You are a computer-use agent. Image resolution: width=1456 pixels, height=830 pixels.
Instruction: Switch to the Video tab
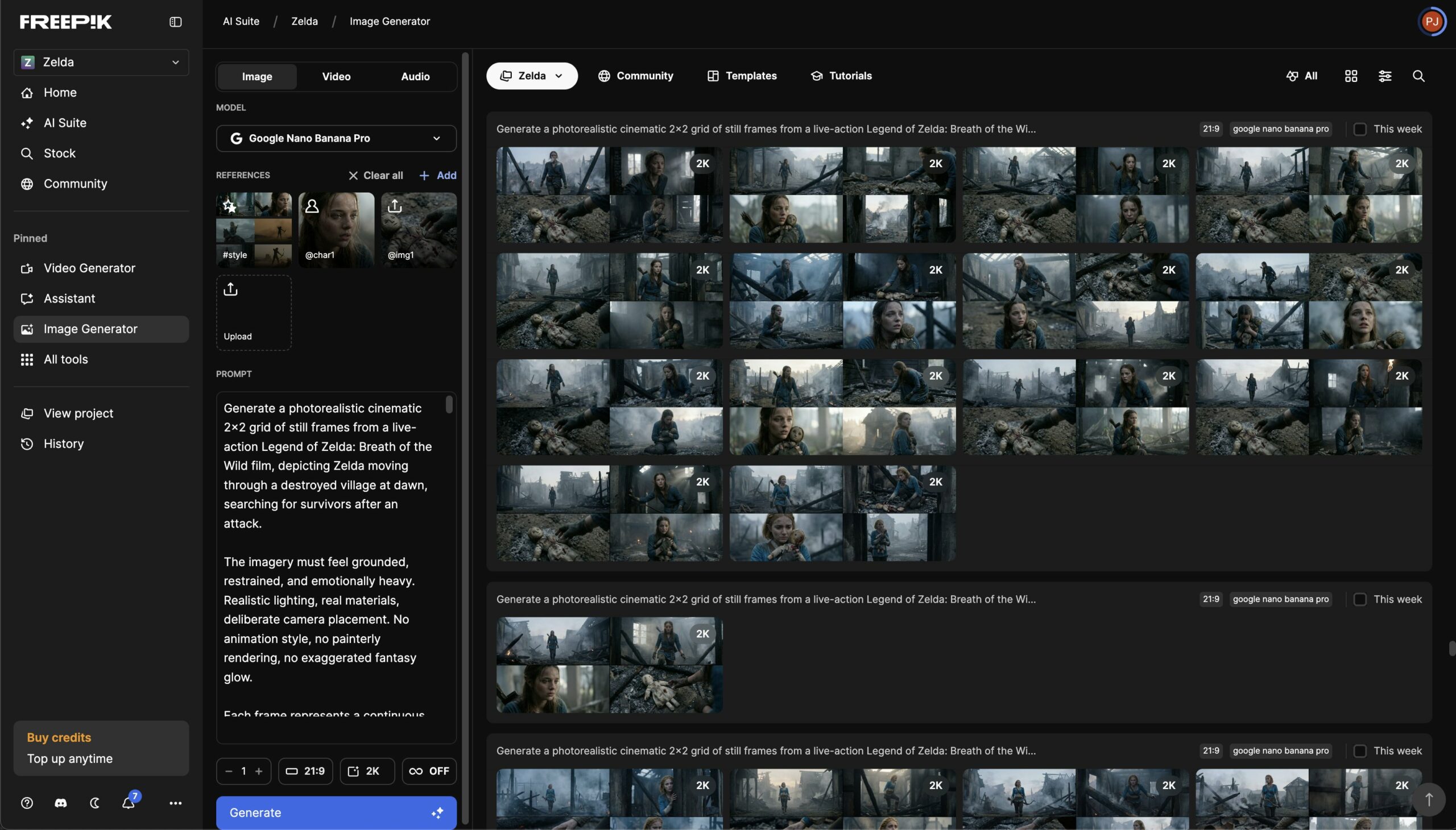[336, 76]
